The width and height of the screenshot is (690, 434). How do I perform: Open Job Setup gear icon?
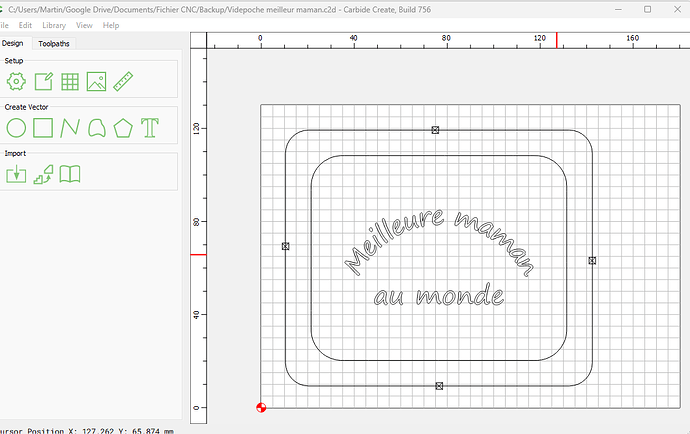(16, 81)
